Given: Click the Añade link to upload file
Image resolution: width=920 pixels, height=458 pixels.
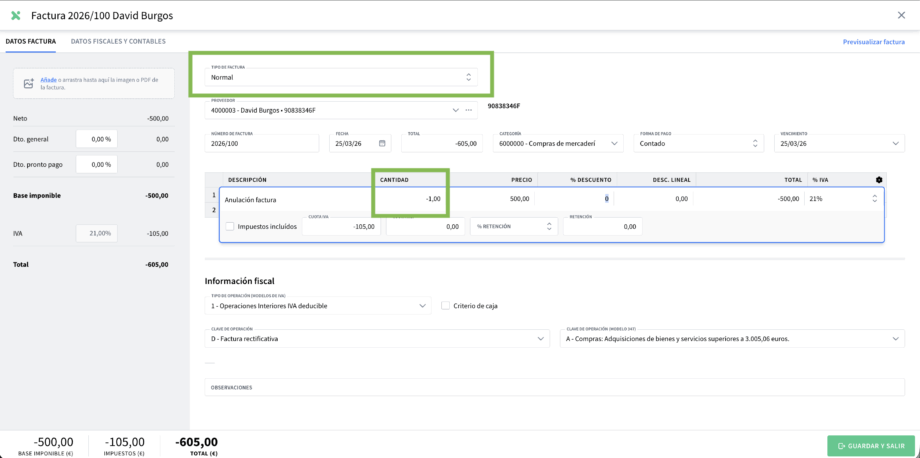Looking at the screenshot, I should coord(46,79).
